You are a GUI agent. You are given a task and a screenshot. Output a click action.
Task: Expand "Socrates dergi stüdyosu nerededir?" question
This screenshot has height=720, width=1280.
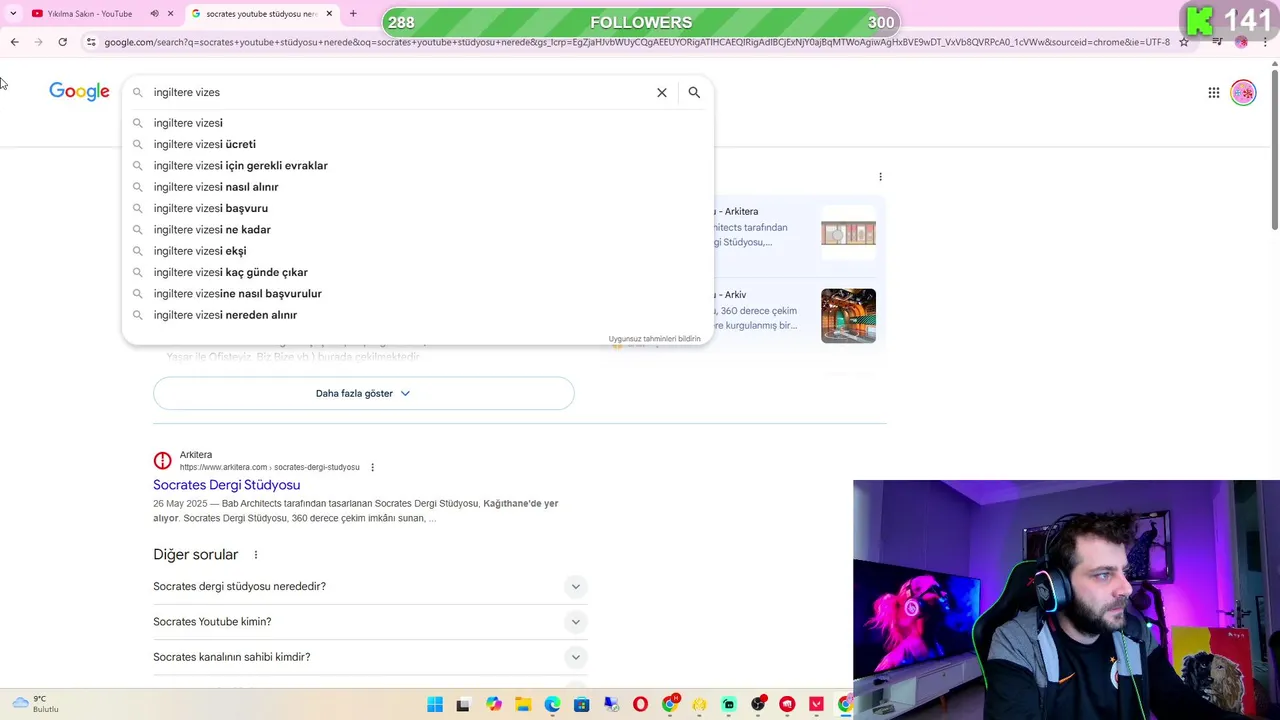click(x=370, y=586)
